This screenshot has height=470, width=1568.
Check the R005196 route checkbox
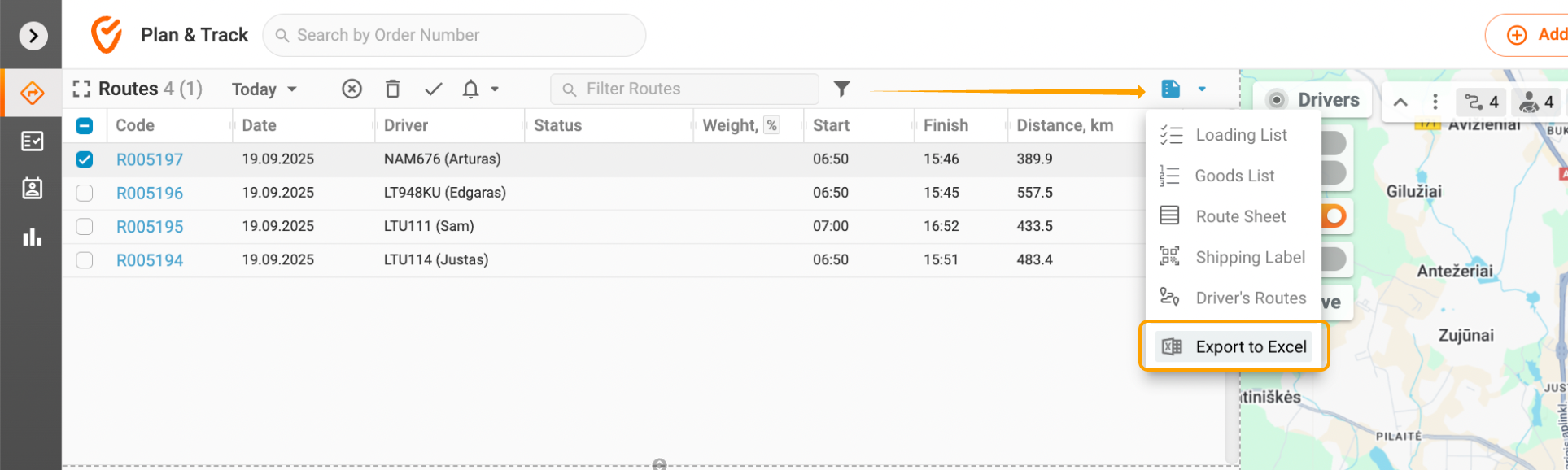click(x=85, y=194)
